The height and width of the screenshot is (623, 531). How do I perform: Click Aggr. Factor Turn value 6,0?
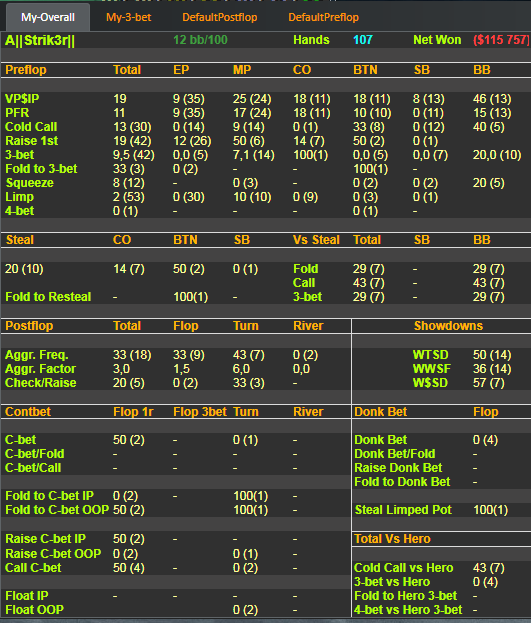tap(241, 369)
